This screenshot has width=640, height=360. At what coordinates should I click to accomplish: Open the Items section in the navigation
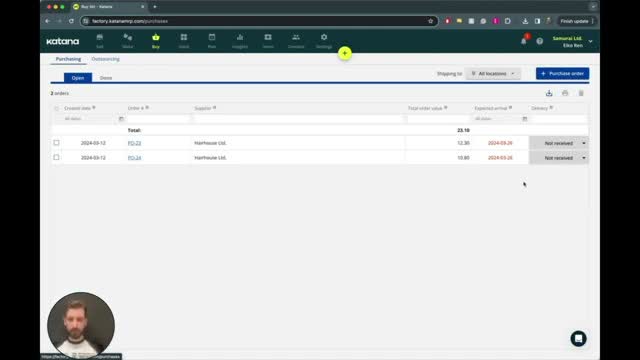268,41
